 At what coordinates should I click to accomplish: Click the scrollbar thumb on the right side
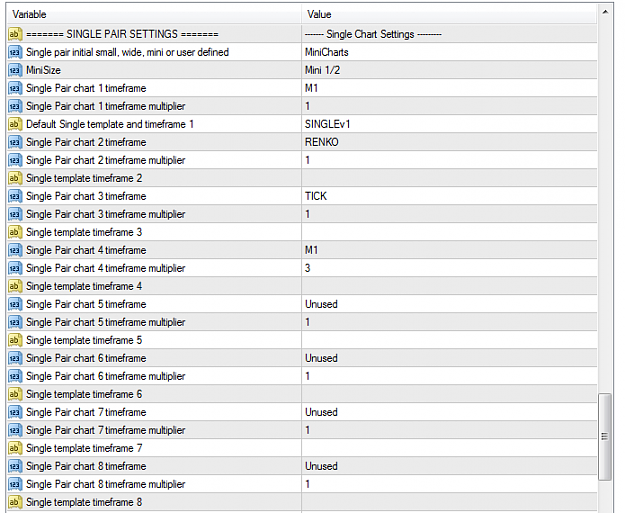tap(605, 437)
